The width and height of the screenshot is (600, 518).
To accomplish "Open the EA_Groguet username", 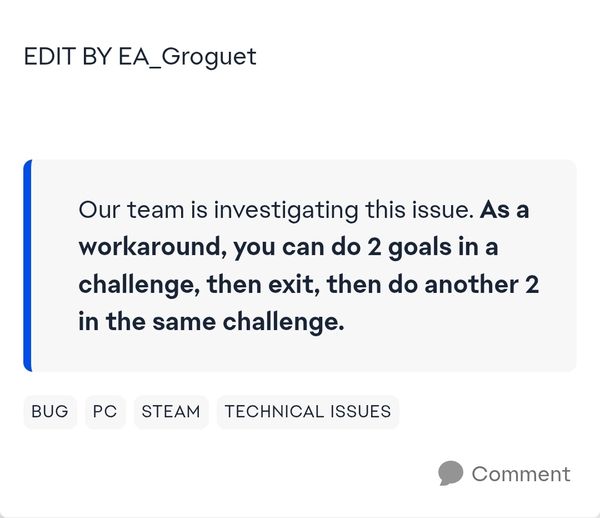I will (x=194, y=56).
